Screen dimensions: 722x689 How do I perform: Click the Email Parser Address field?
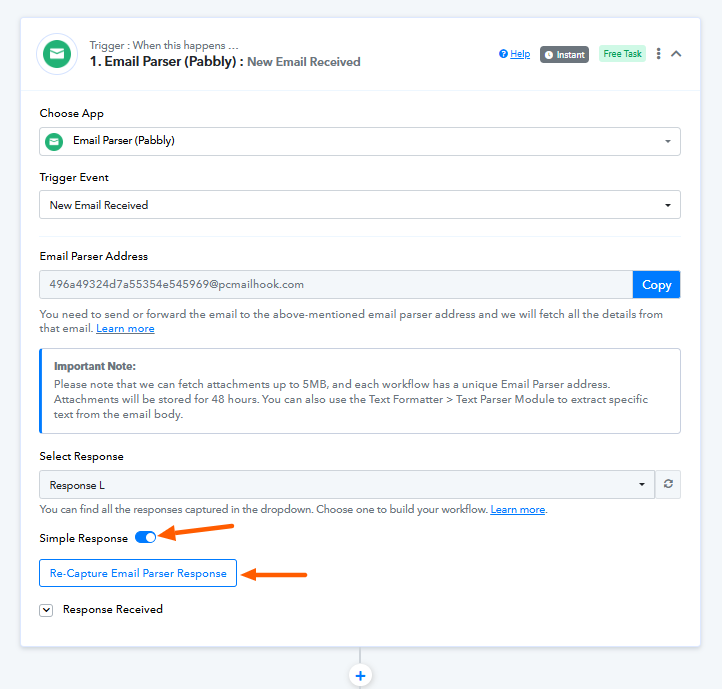click(x=336, y=285)
